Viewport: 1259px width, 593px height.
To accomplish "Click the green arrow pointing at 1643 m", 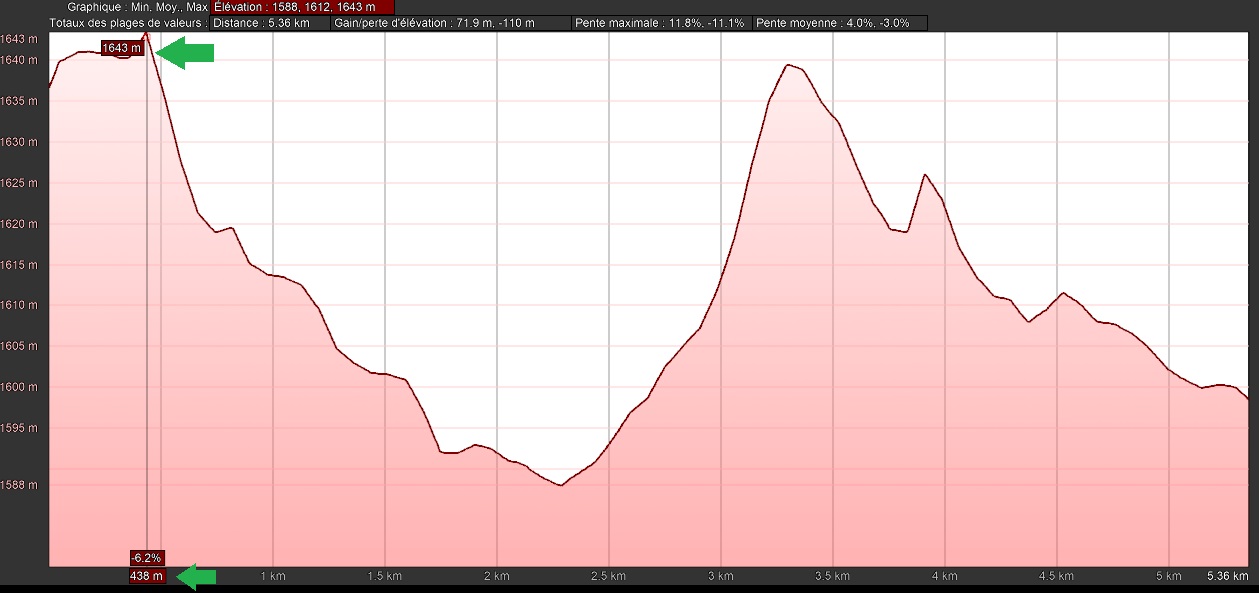I will coord(186,54).
